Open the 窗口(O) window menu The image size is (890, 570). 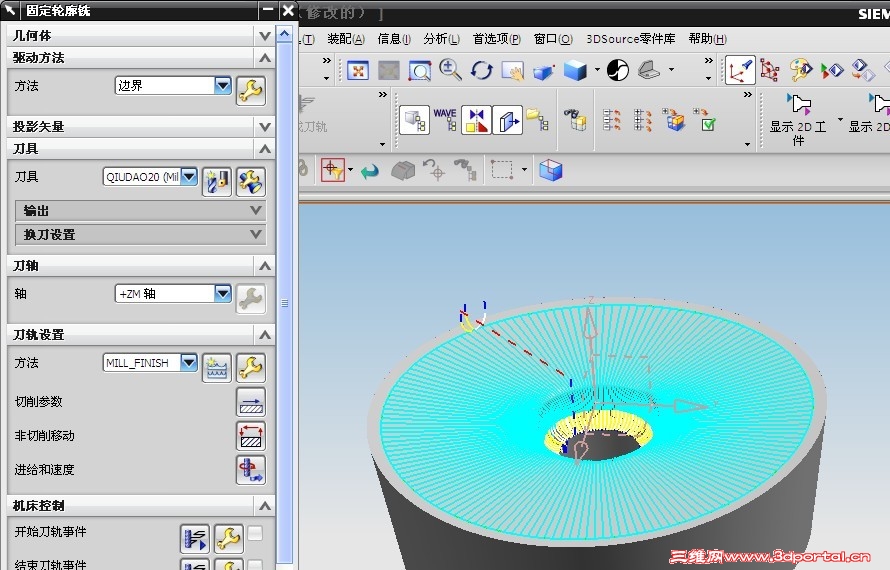click(553, 39)
